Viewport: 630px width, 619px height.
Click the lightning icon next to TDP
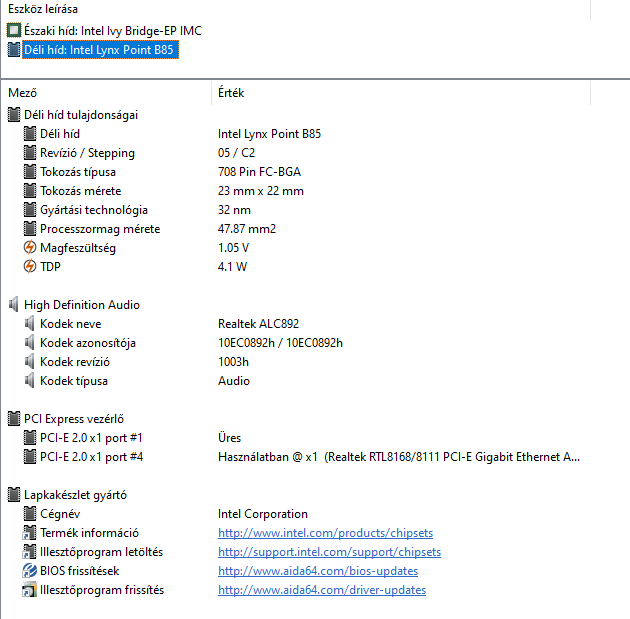(x=30, y=267)
